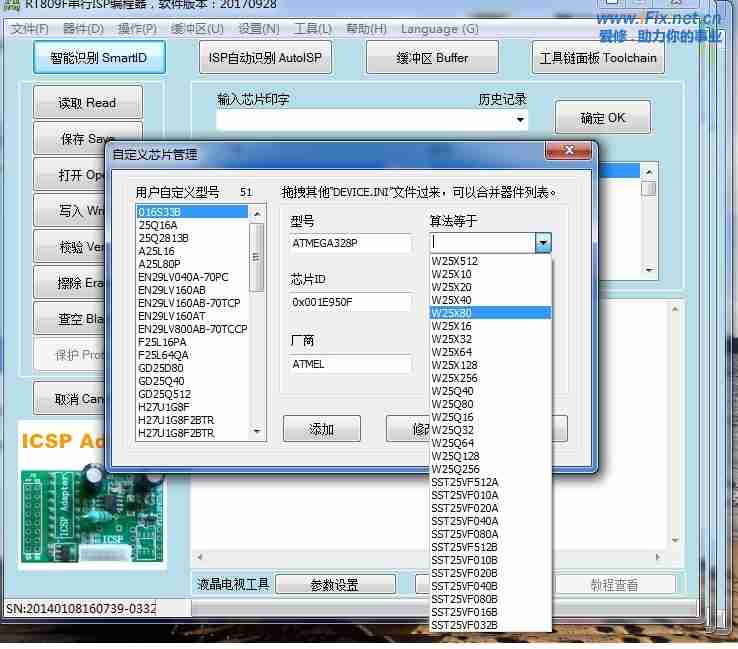Click the 添加 button in the dialog
The width and height of the screenshot is (738, 649).
tap(322, 429)
